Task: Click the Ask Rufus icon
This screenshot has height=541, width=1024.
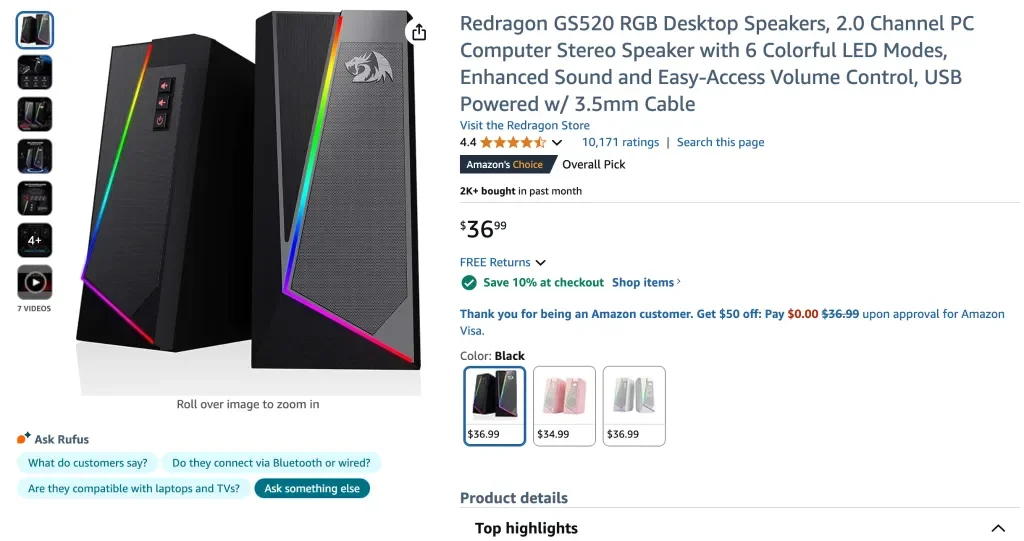Action: [24, 439]
